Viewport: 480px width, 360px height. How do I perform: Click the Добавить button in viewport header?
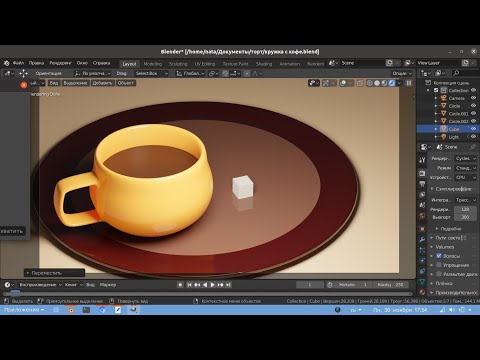coord(102,83)
